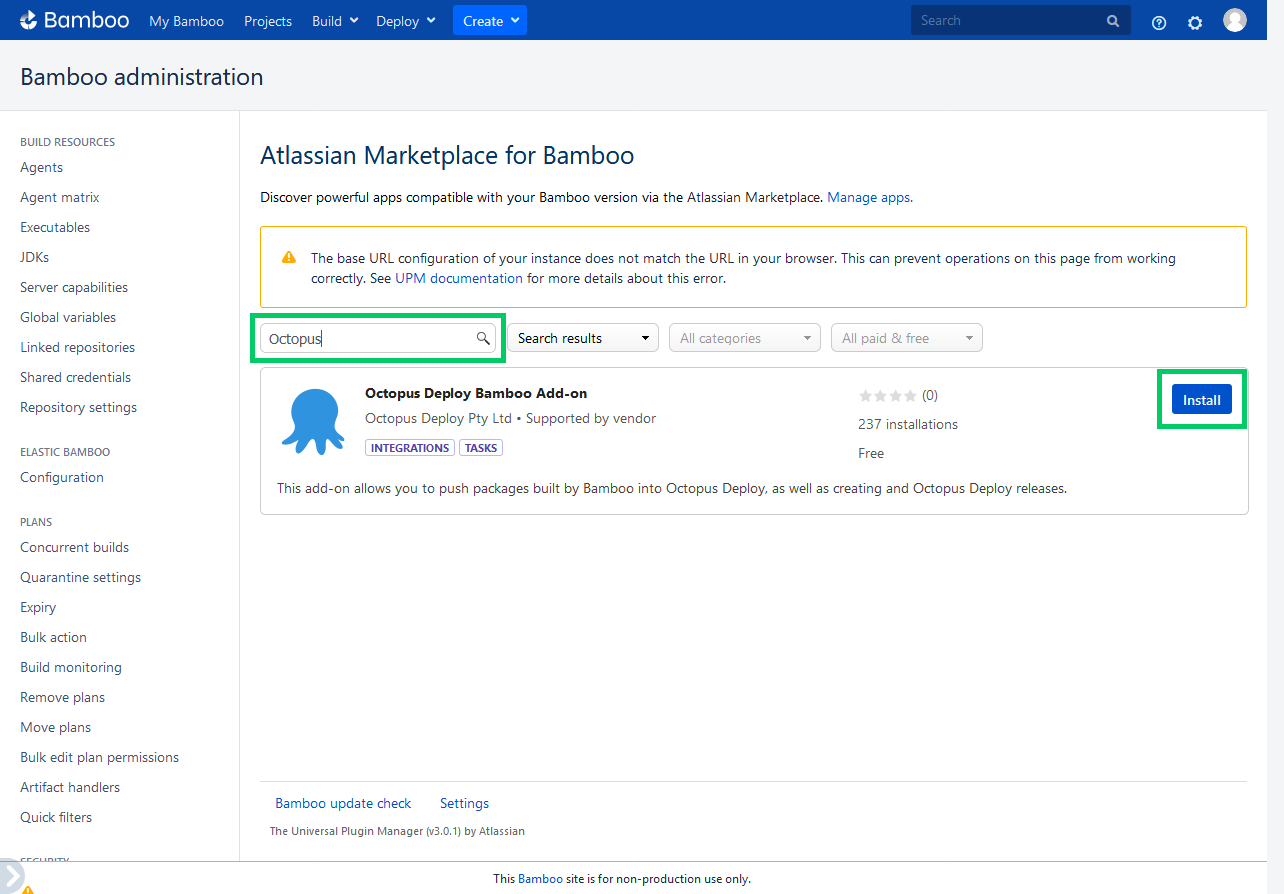Open Quarantine settings in sidebar

pyautogui.click(x=81, y=577)
